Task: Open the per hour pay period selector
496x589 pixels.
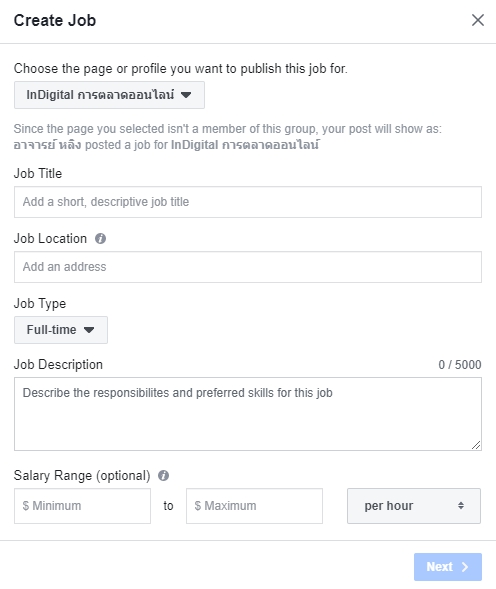Action: pos(414,506)
